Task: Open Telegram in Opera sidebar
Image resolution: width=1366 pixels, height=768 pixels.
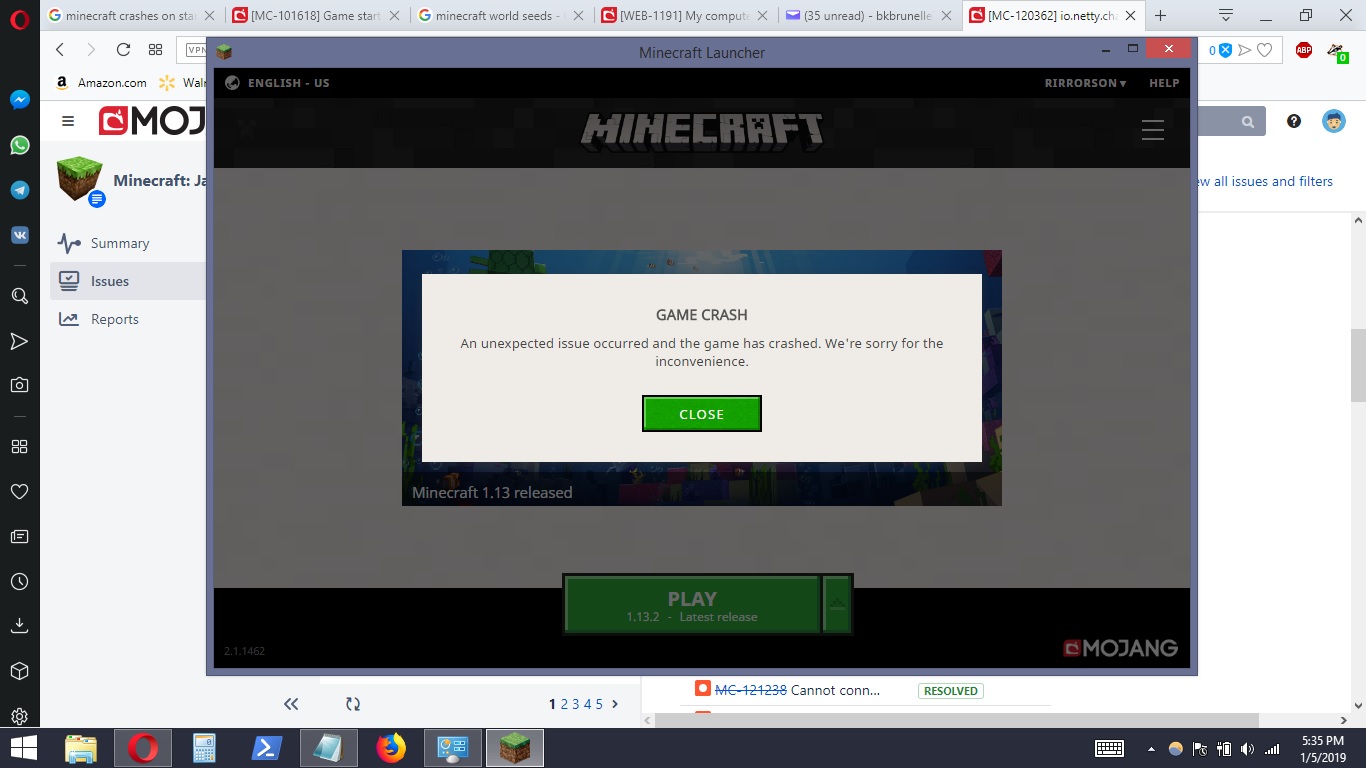Action: tap(19, 190)
